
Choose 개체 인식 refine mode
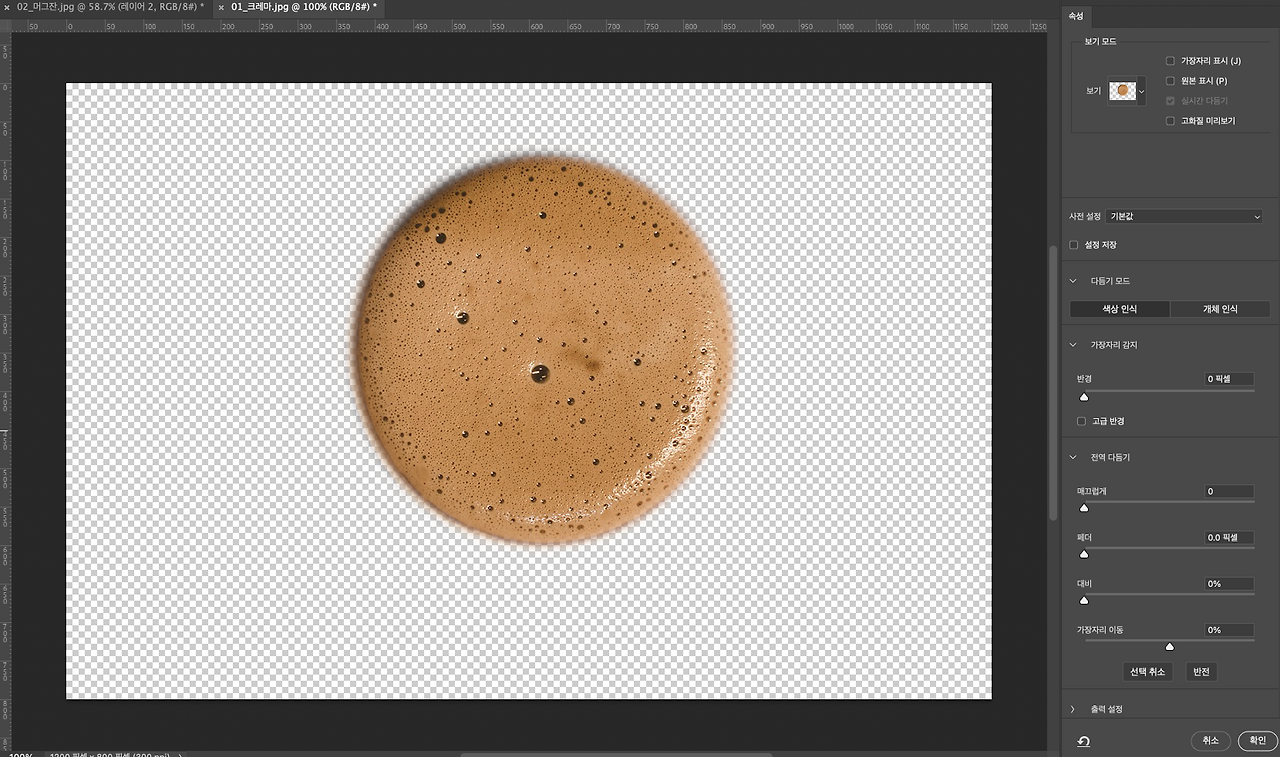[1220, 309]
